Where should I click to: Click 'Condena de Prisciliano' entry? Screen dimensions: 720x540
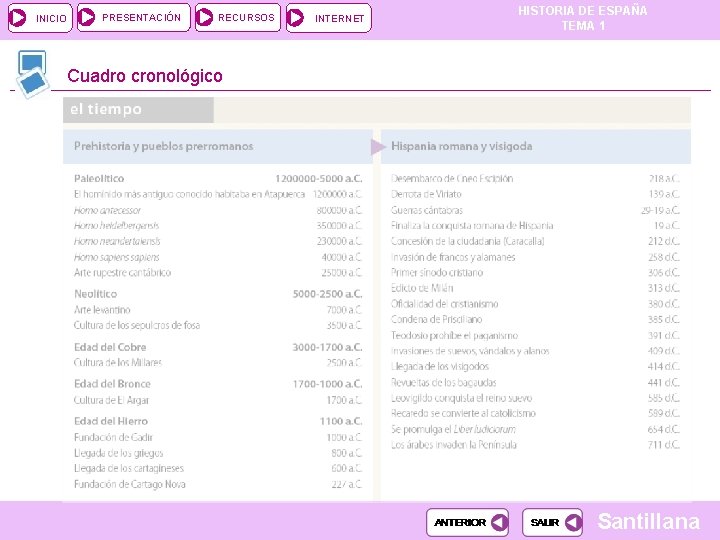coord(437,320)
